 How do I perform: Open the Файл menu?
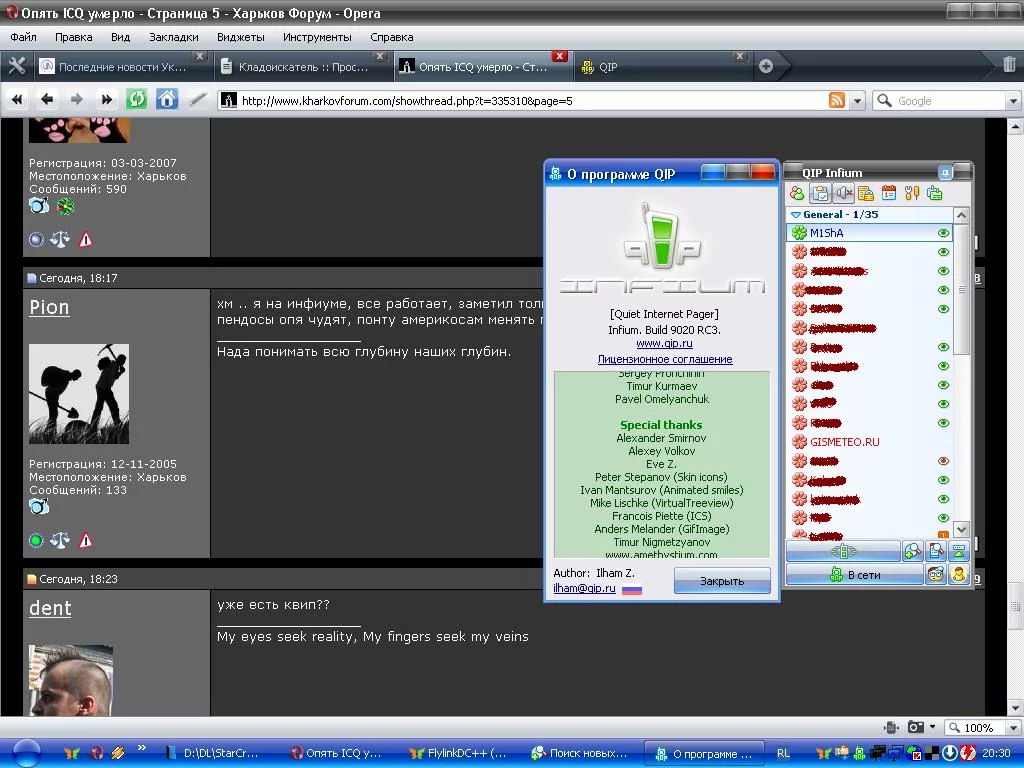coord(24,37)
